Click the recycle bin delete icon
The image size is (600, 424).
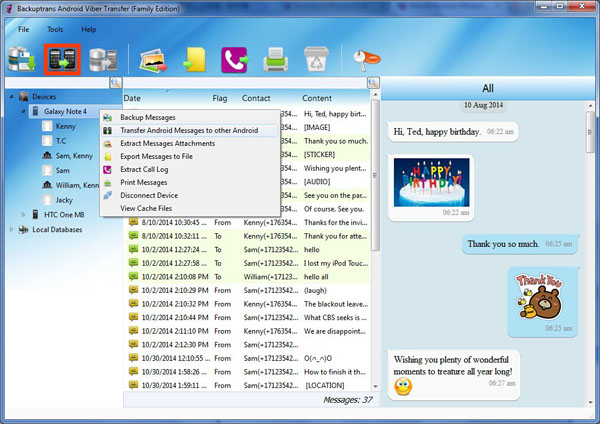click(316, 61)
